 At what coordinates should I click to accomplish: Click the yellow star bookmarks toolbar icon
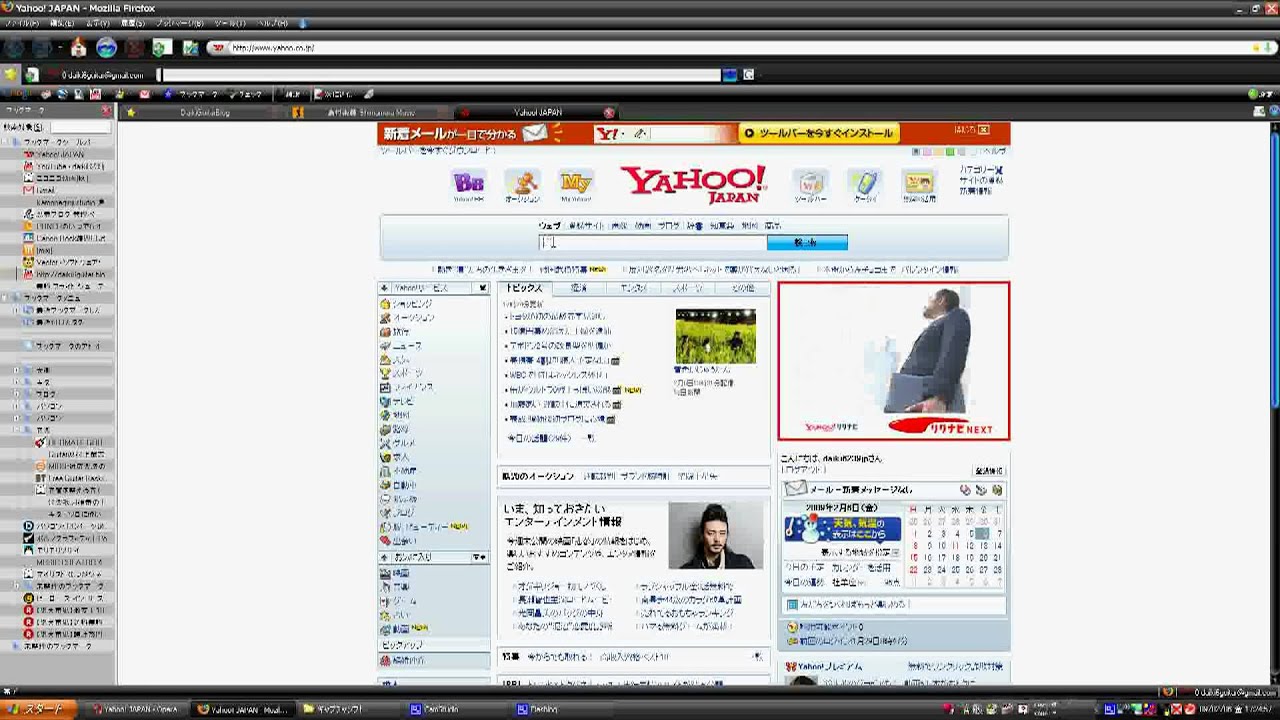tap(11, 74)
